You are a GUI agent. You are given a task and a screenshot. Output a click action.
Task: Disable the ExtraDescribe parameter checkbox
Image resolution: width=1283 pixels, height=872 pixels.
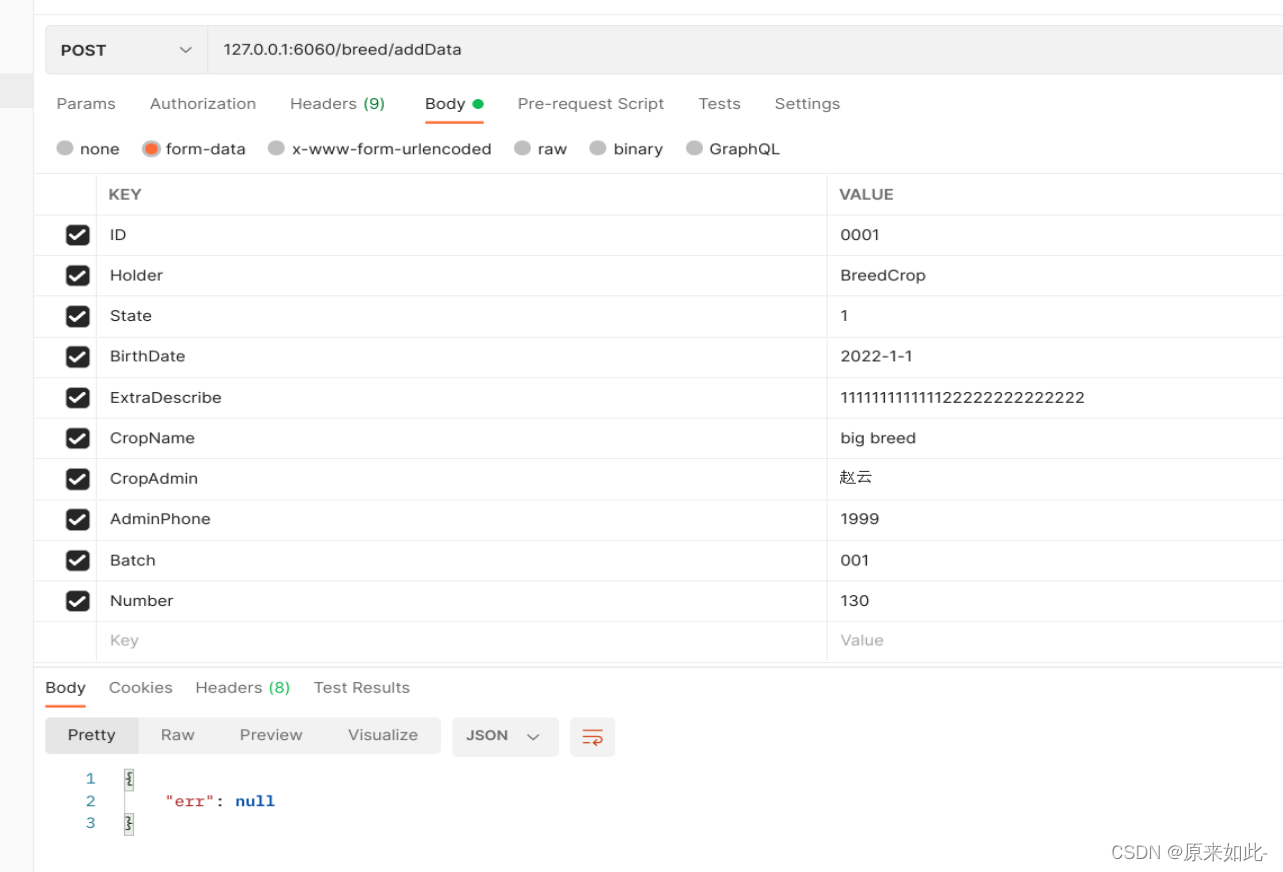(77, 397)
